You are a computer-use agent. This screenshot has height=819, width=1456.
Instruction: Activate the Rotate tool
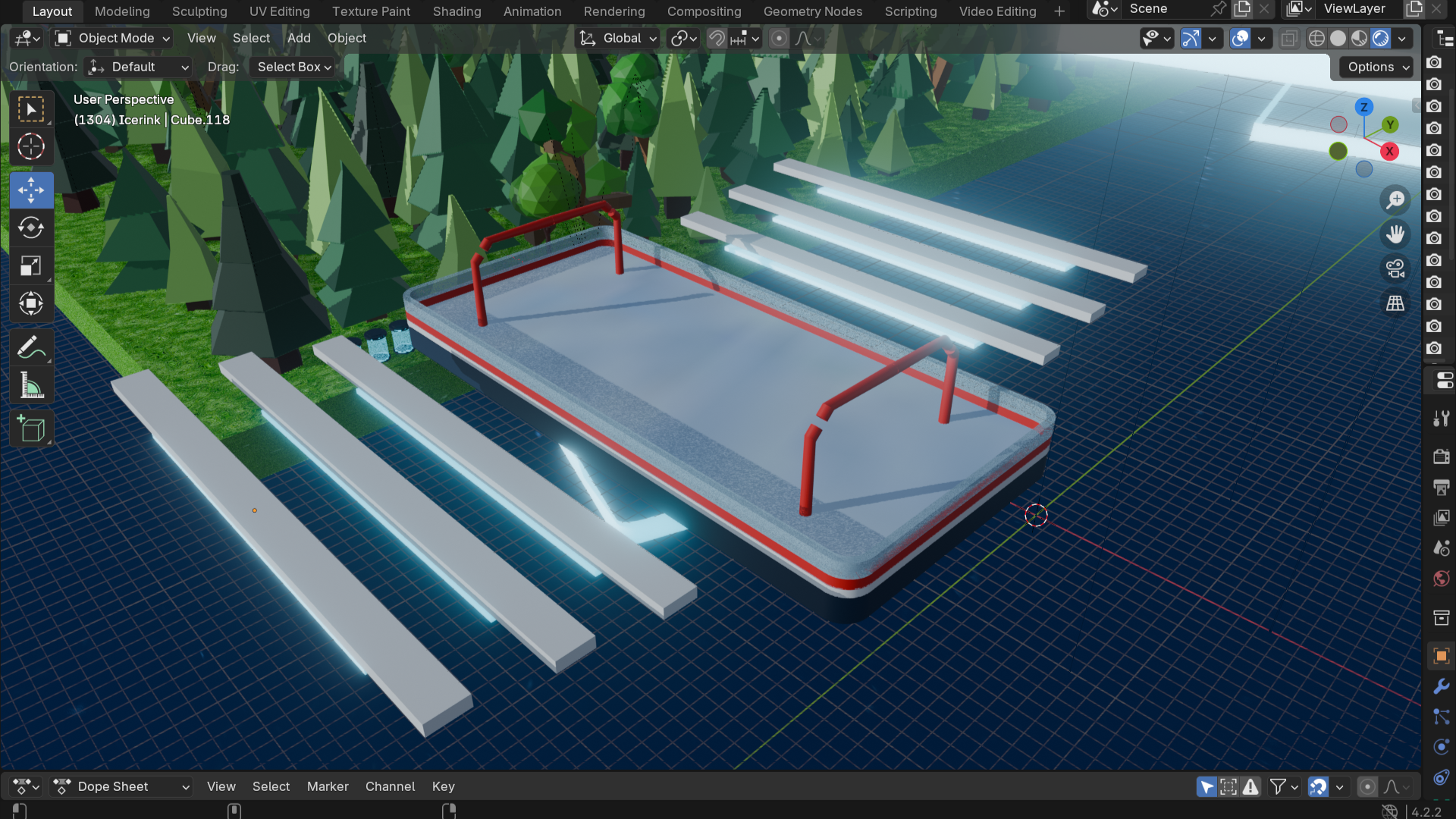coord(31,227)
